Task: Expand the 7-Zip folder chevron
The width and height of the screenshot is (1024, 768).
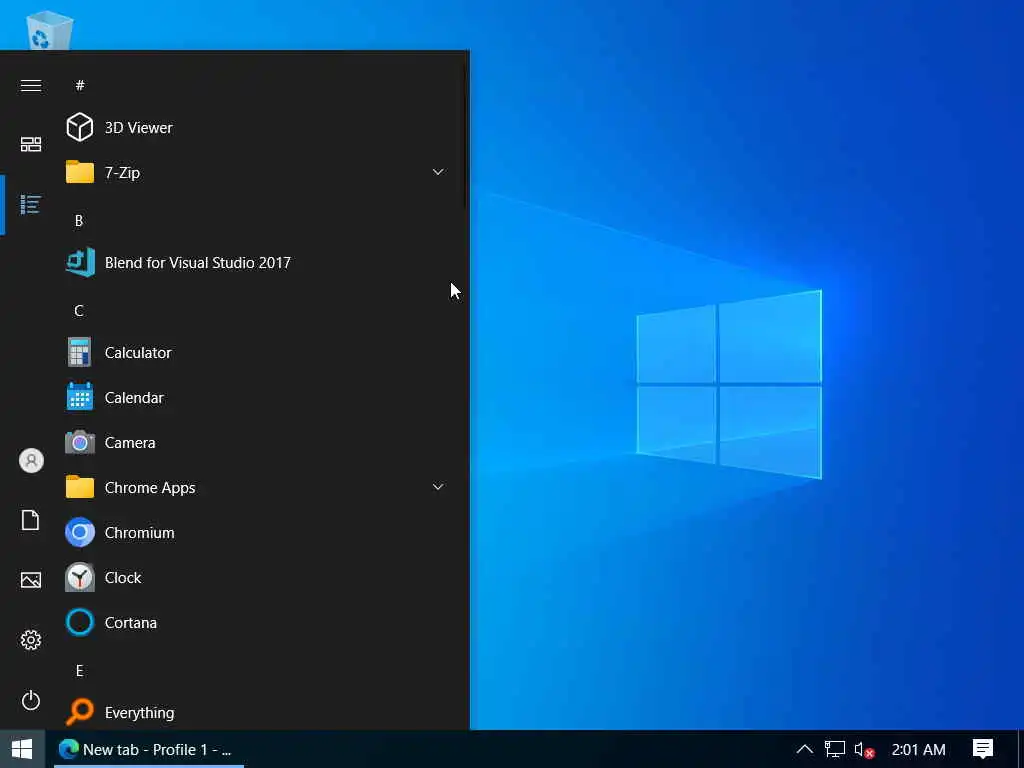Action: (x=438, y=172)
